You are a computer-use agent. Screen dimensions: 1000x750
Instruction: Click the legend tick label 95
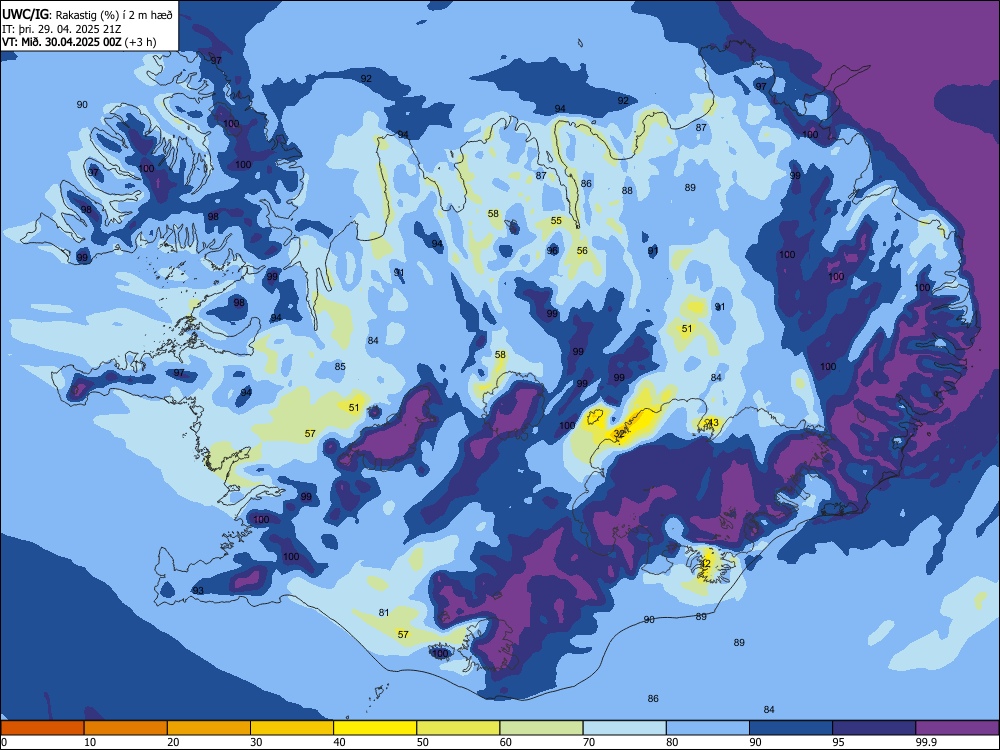point(839,742)
